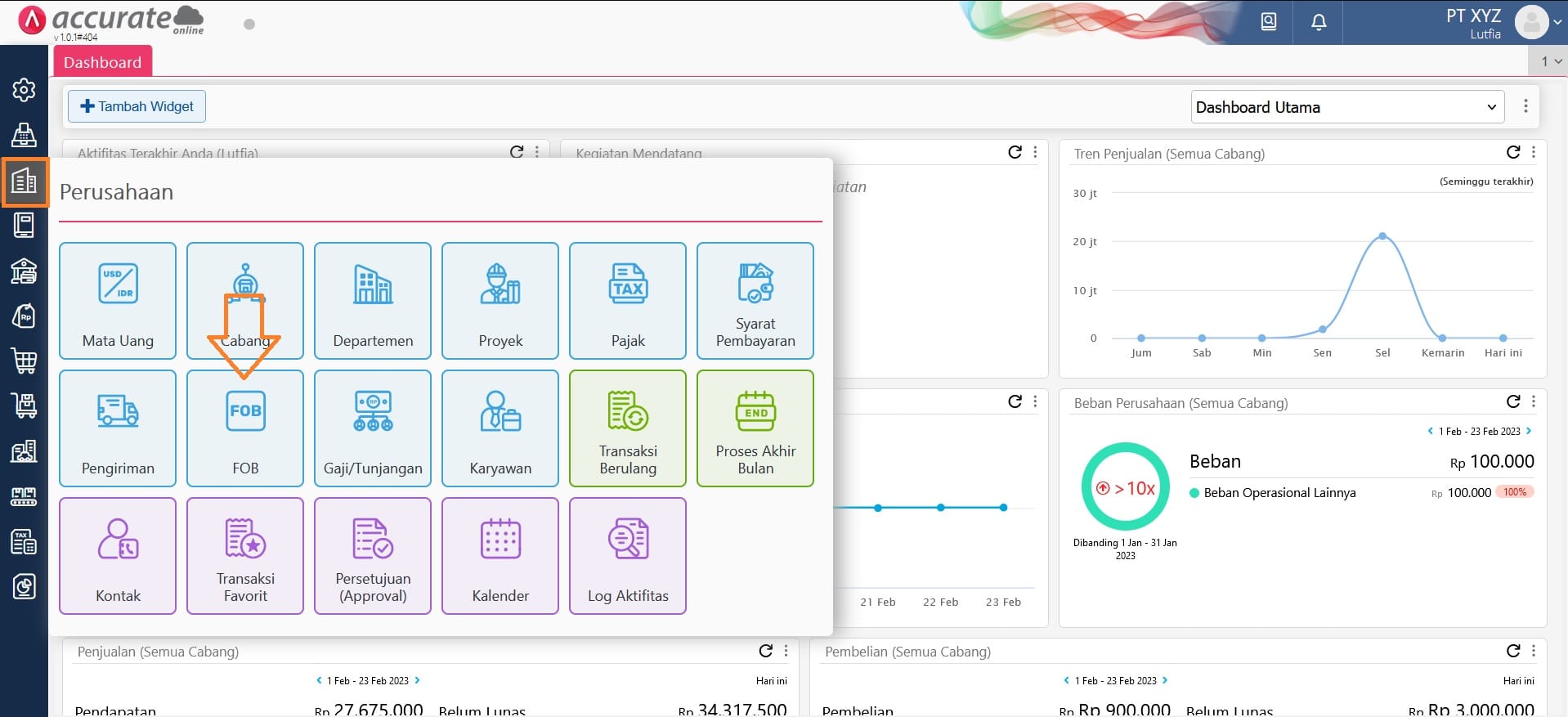Click the FOB menu tile
The height and width of the screenshot is (717, 1568).
[245, 428]
